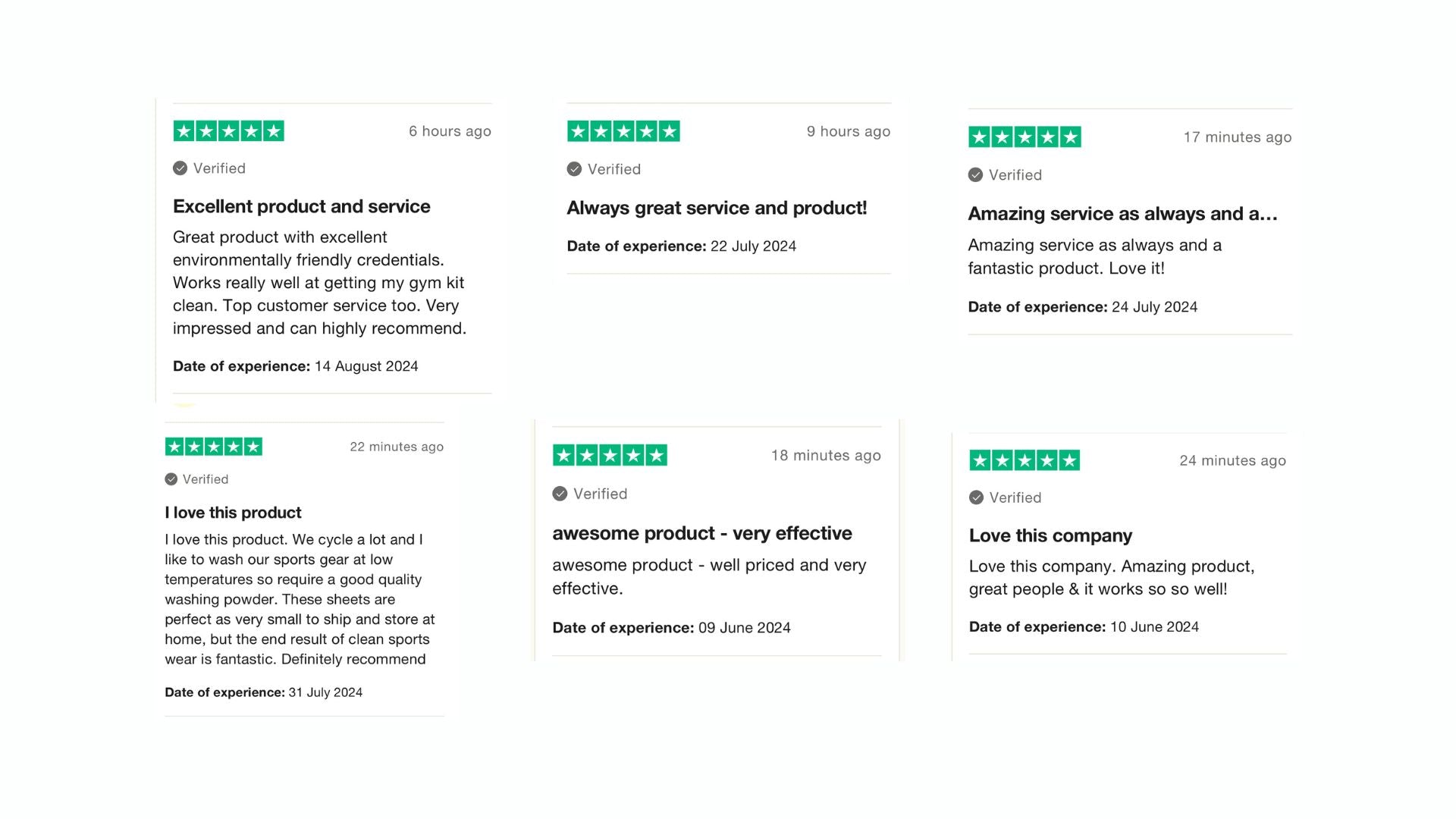Open the "Excellent product and service" review title
1456x819 pixels.
301,206
